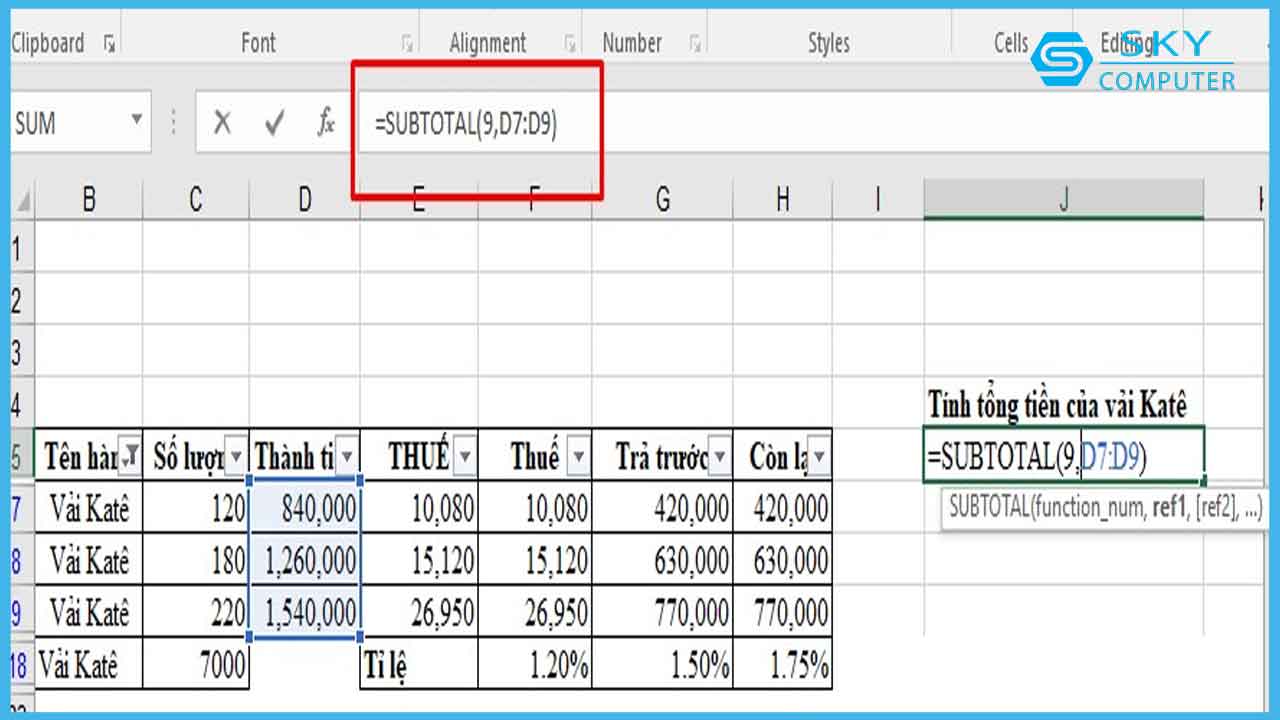This screenshot has height=720, width=1280.
Task: Click Tính tổng tiền của vải Katê label
Action: (x=1058, y=405)
